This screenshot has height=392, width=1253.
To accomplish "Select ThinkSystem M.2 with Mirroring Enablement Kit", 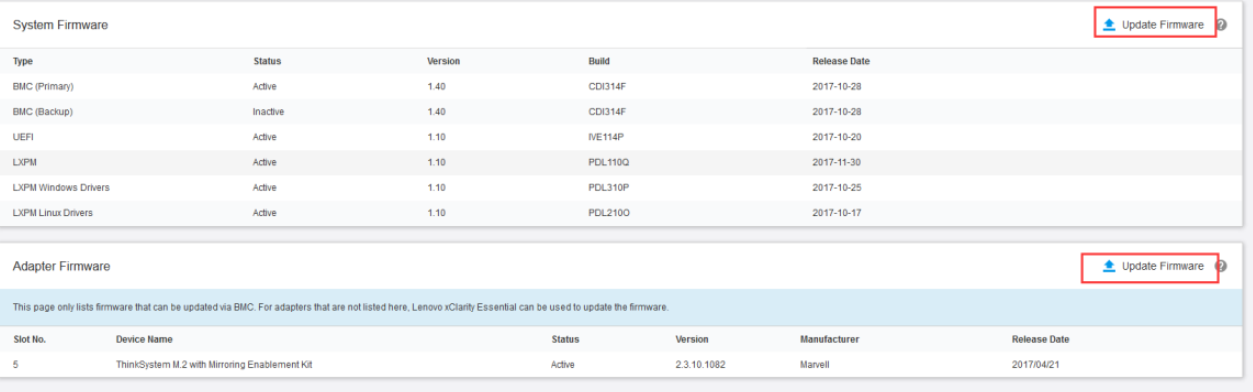I will pos(214,365).
